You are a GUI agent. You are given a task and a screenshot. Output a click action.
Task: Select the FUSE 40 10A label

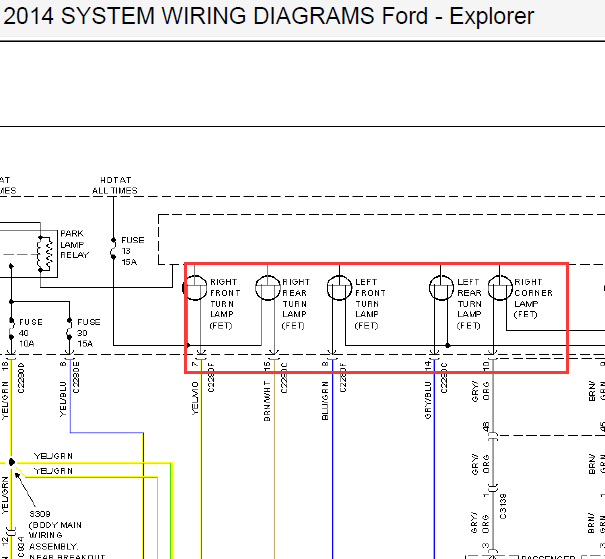pyautogui.click(x=30, y=333)
